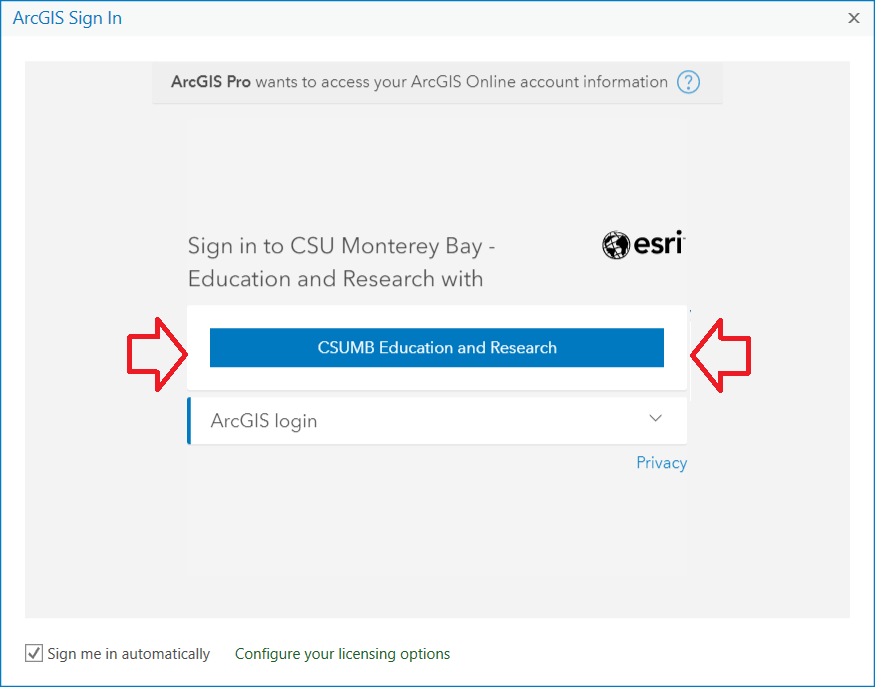Open Configure your licensing options
The width and height of the screenshot is (875, 687).
[342, 654]
